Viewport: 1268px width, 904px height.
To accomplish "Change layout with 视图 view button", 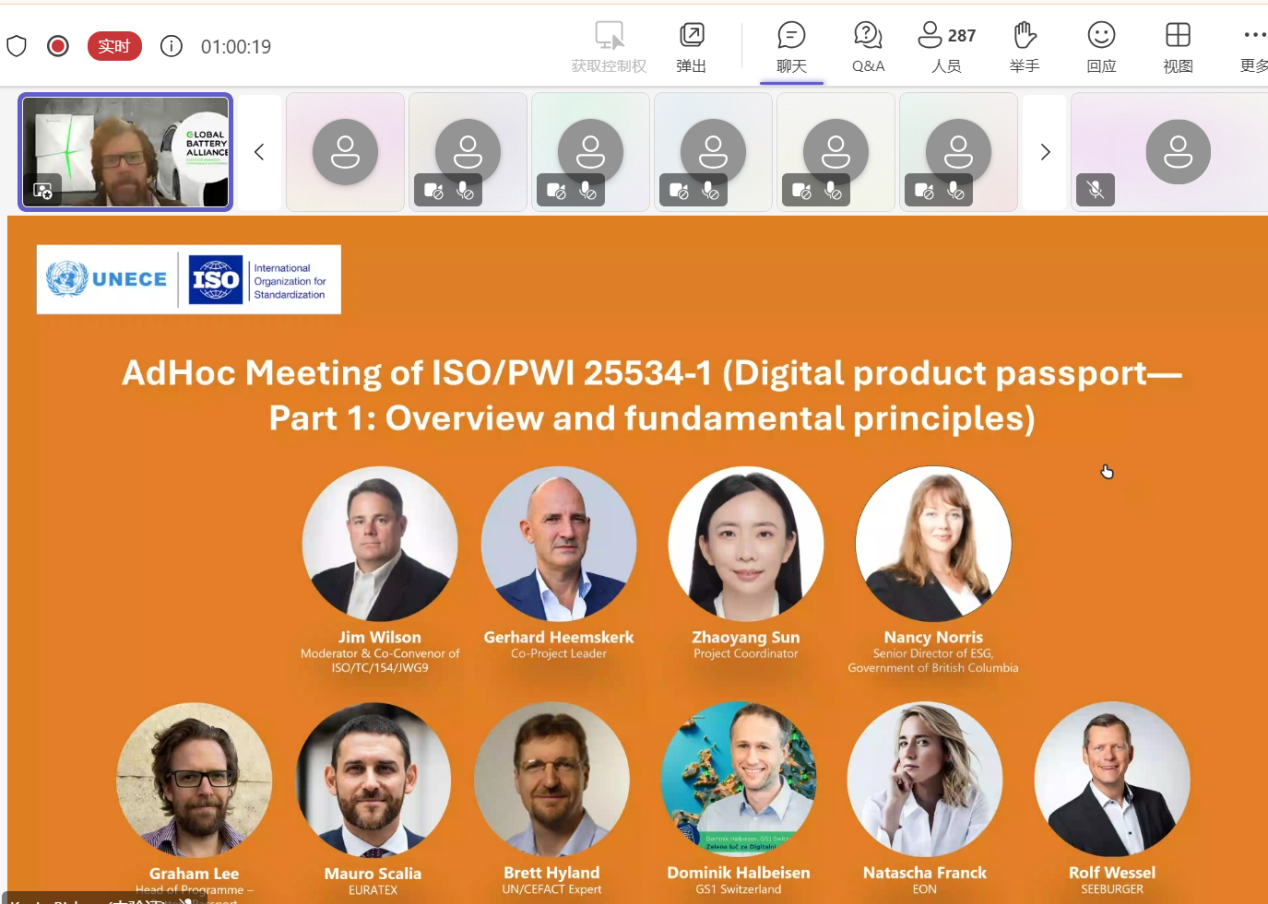I will point(1178,47).
